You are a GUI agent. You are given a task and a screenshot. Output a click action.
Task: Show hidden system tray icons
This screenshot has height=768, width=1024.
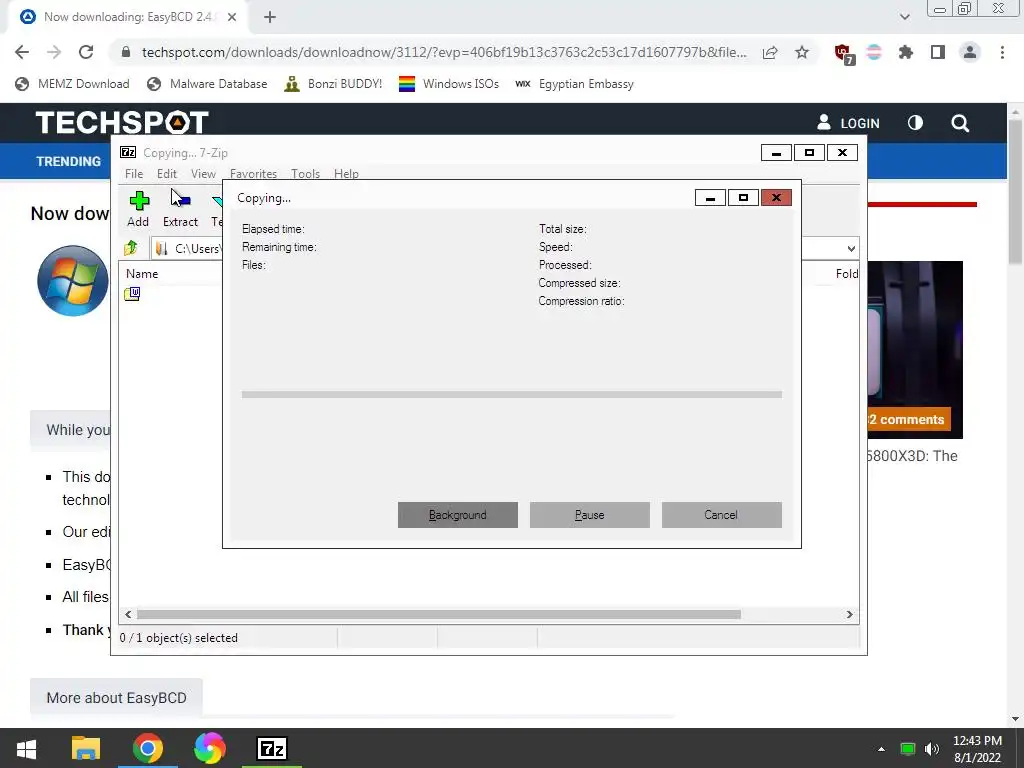[x=881, y=749]
